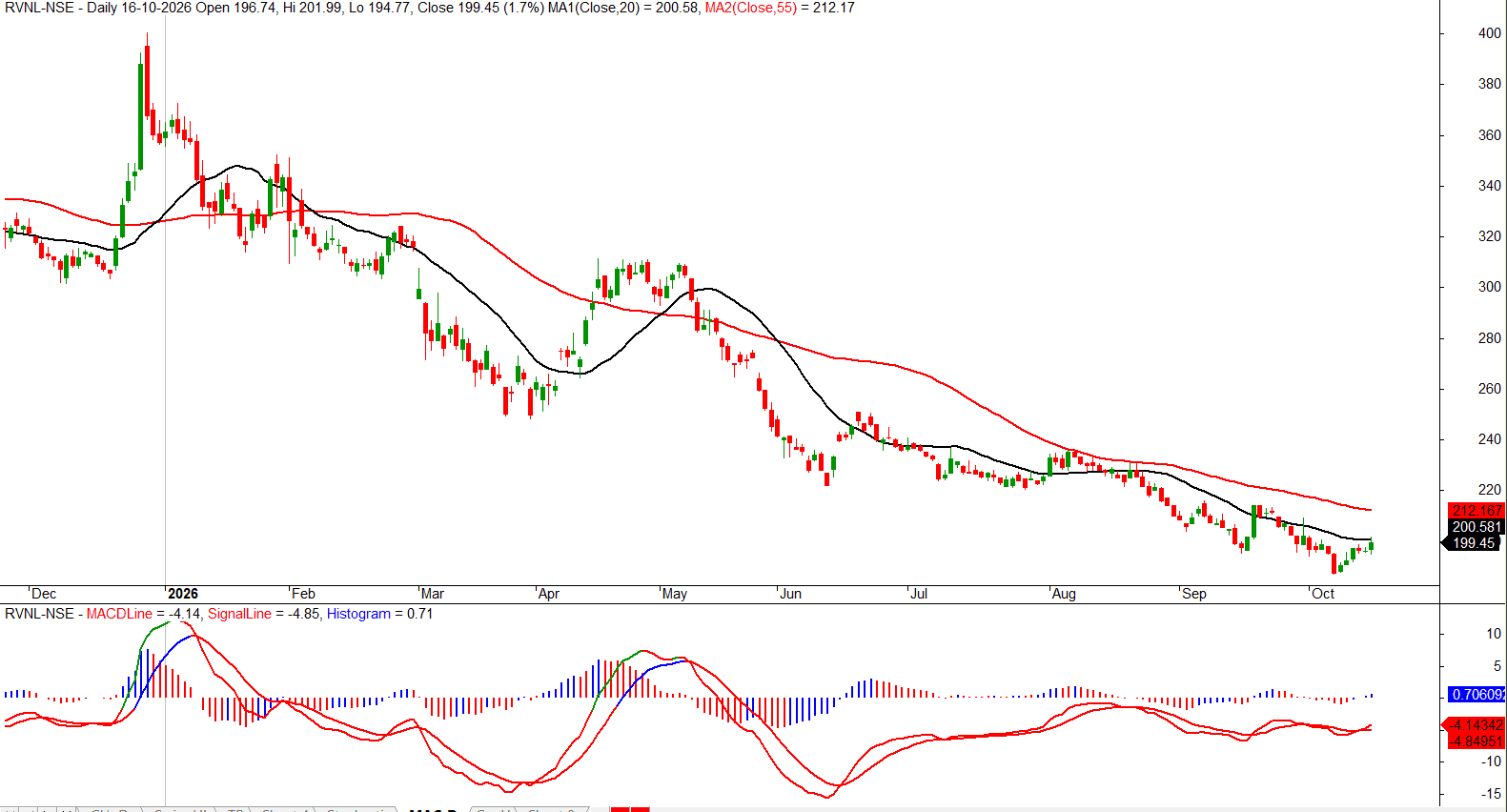The width and height of the screenshot is (1507, 812).
Task: Click the May label on time axis
Action: 675,594
